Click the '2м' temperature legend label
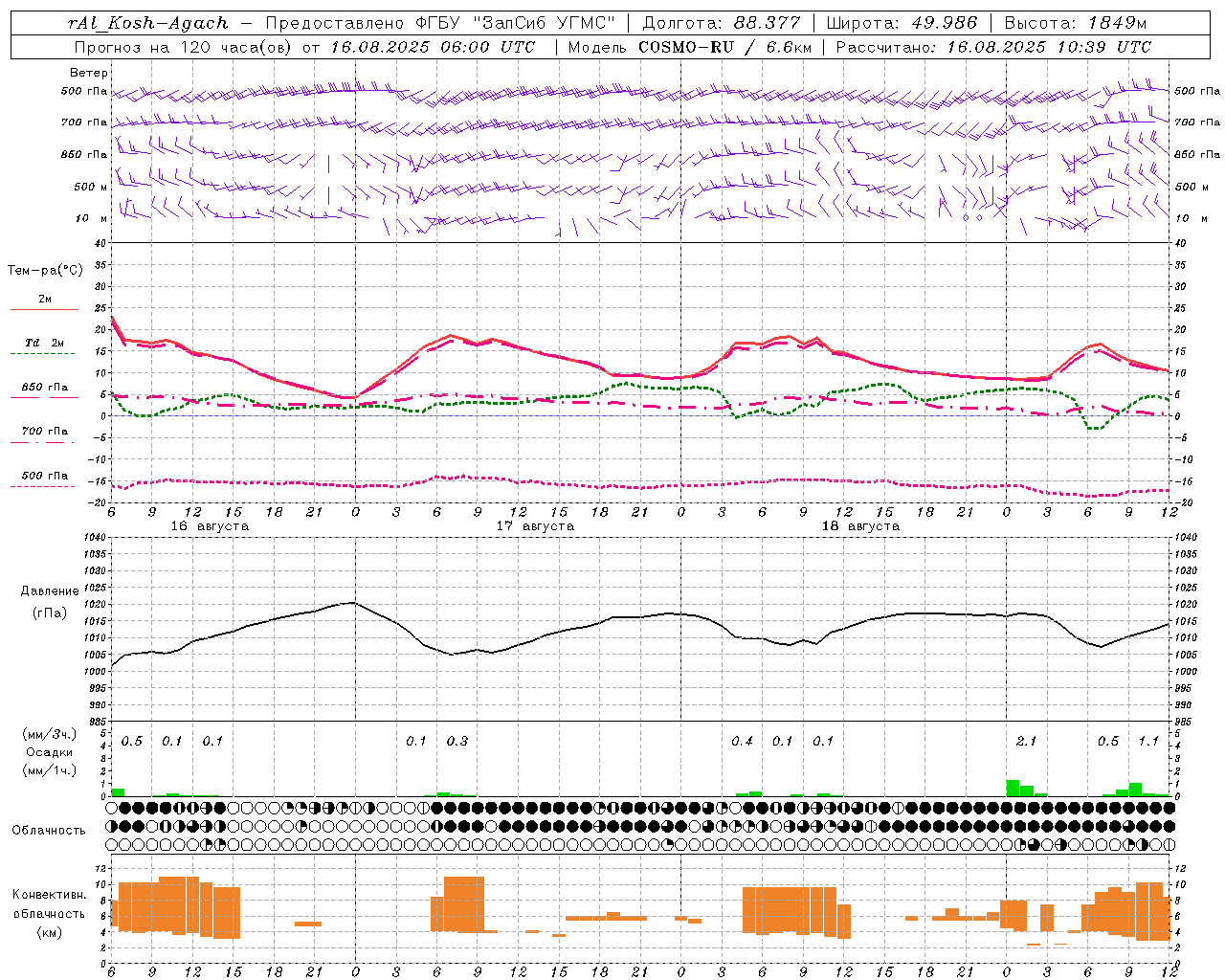This screenshot has width=1225, height=980. 45,299
